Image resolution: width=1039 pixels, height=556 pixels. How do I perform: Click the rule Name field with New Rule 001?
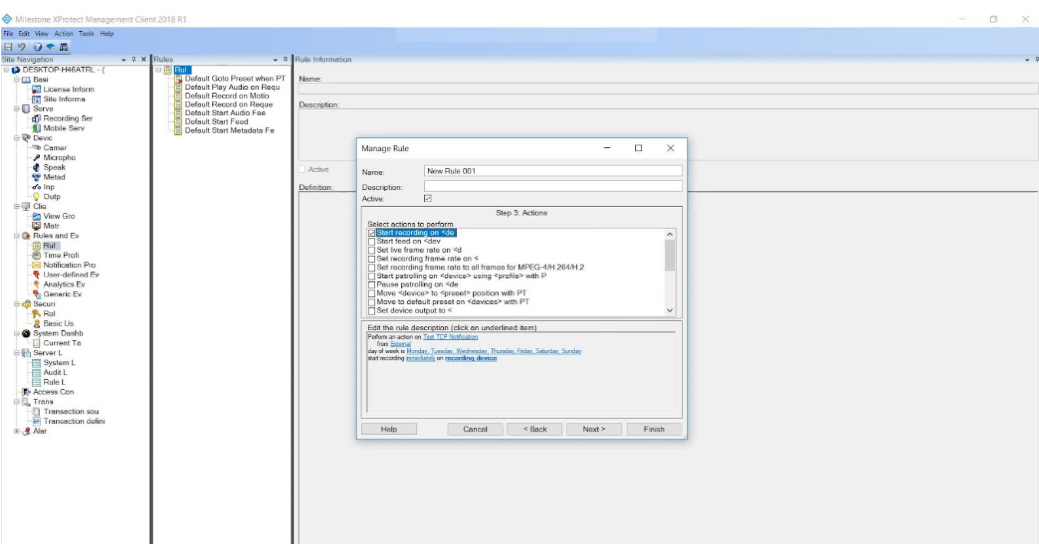coord(553,171)
